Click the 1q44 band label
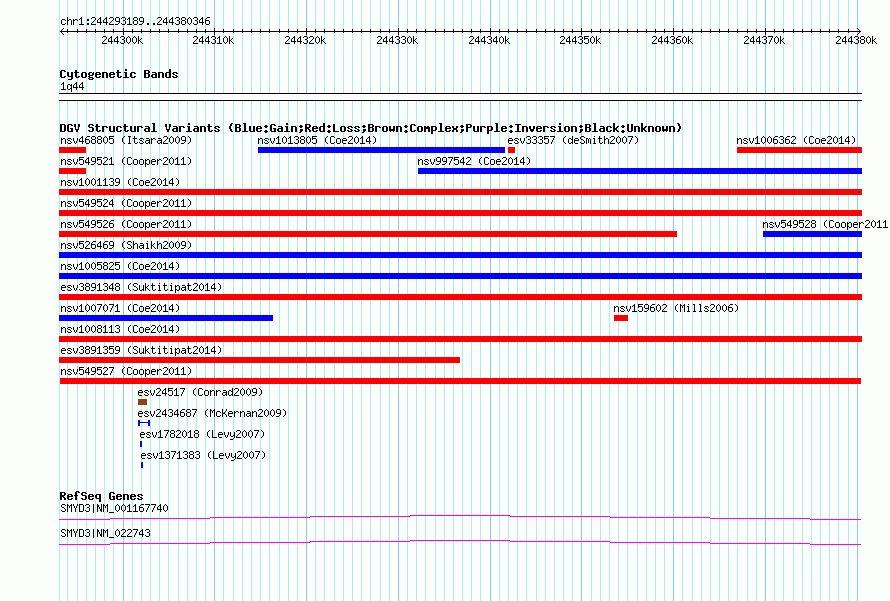 [72, 86]
